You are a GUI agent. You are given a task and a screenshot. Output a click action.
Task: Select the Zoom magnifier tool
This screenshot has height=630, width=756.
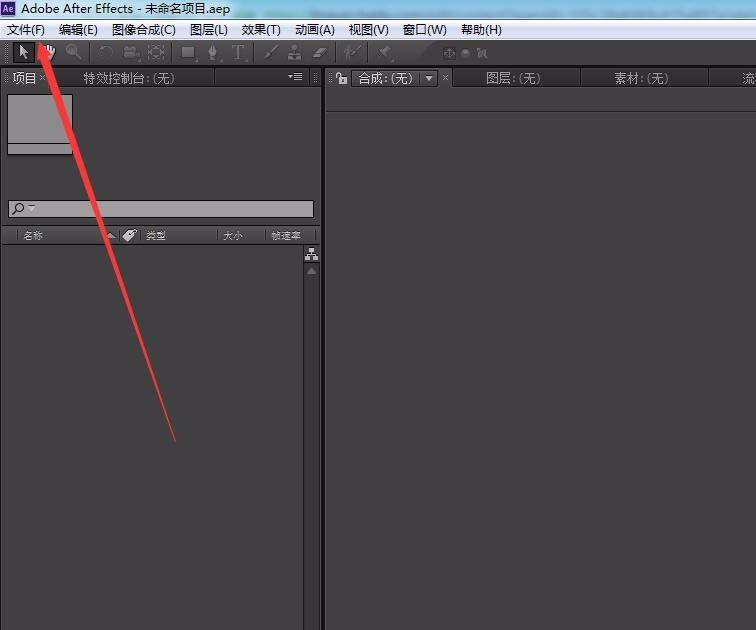tap(74, 52)
